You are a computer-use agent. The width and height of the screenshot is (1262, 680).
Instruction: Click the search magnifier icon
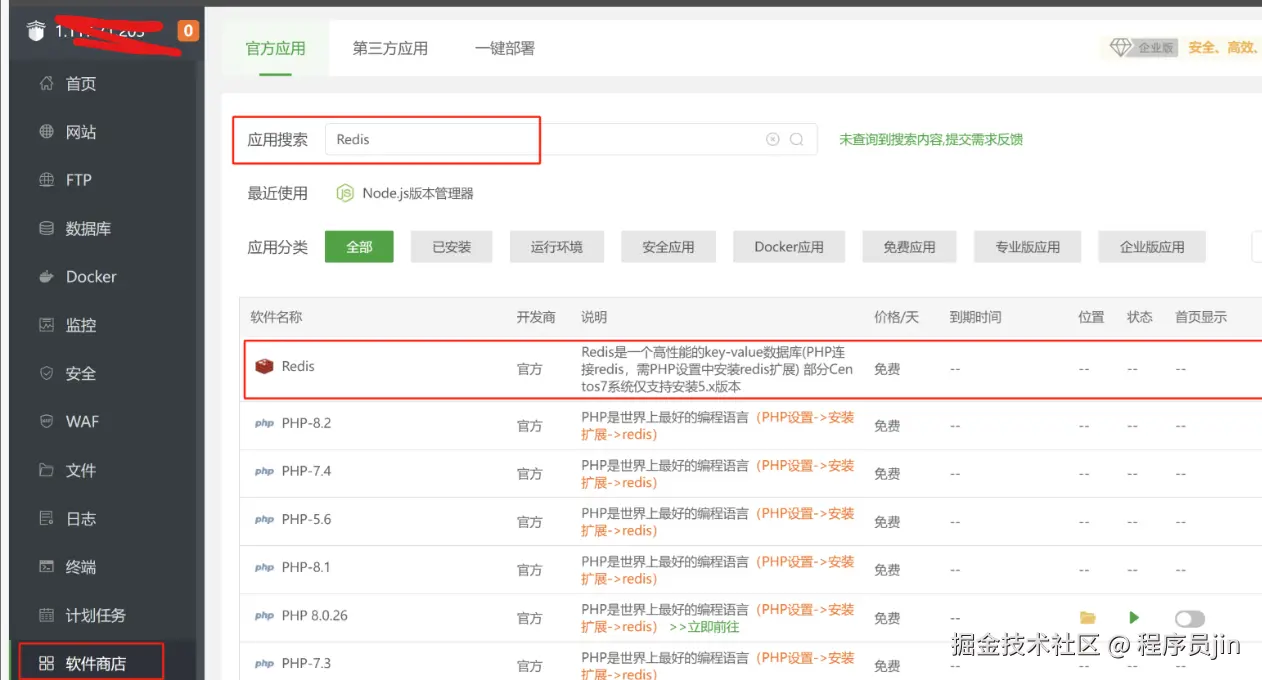pyautogui.click(x=796, y=140)
